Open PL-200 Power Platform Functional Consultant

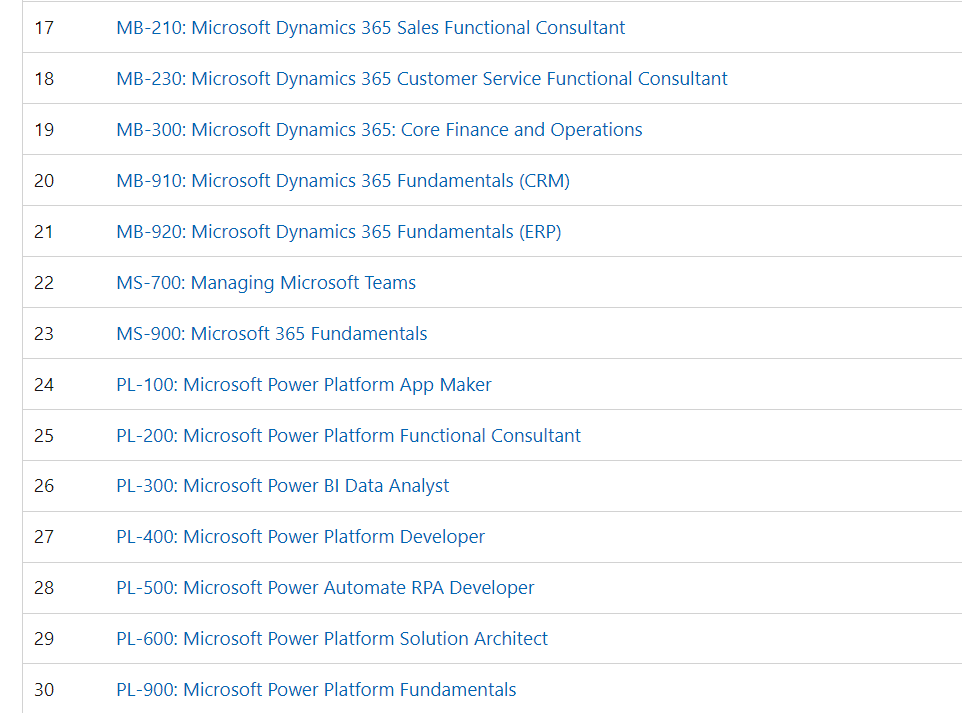point(348,436)
